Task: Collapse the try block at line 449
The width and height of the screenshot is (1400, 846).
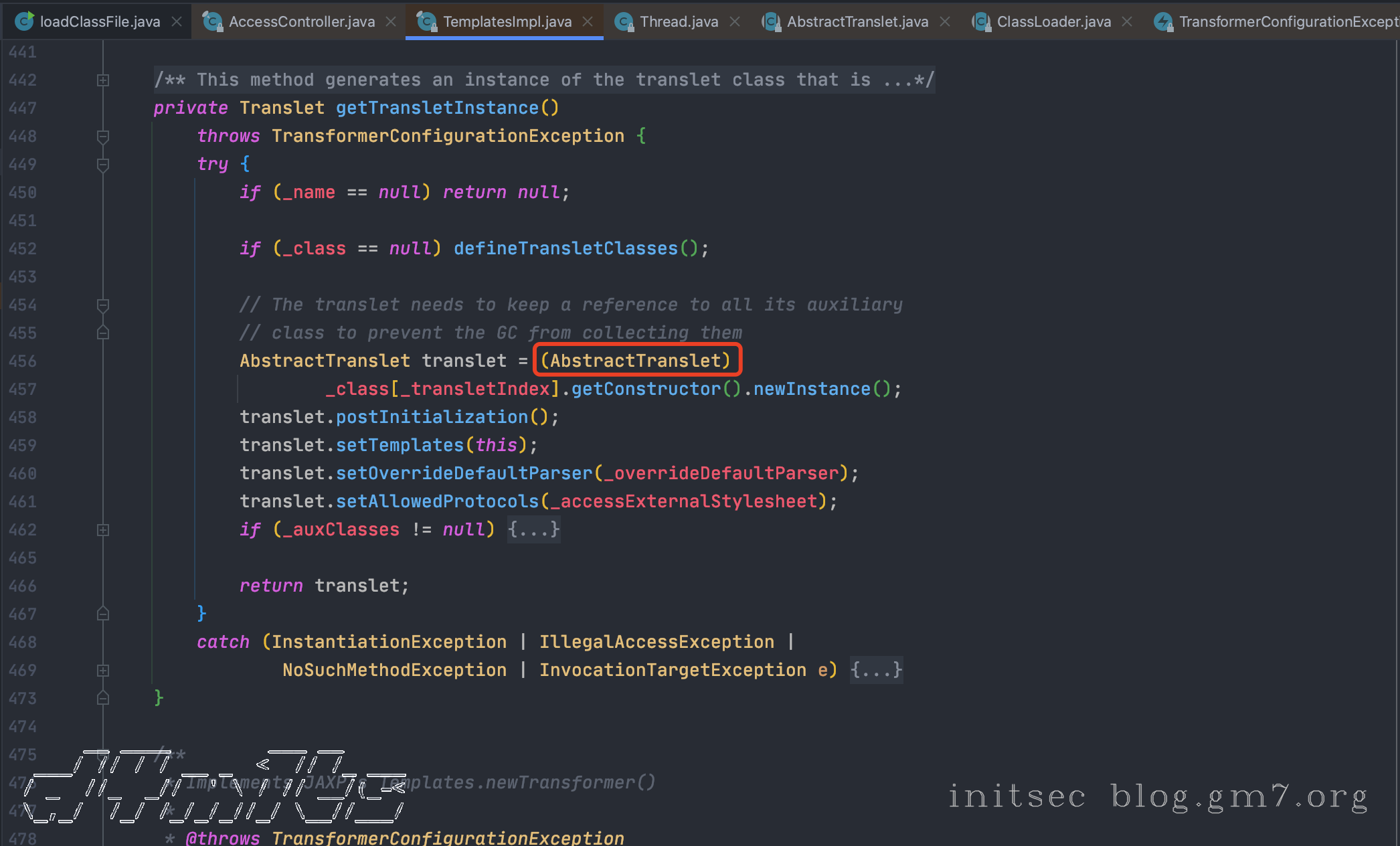Action: point(103,165)
